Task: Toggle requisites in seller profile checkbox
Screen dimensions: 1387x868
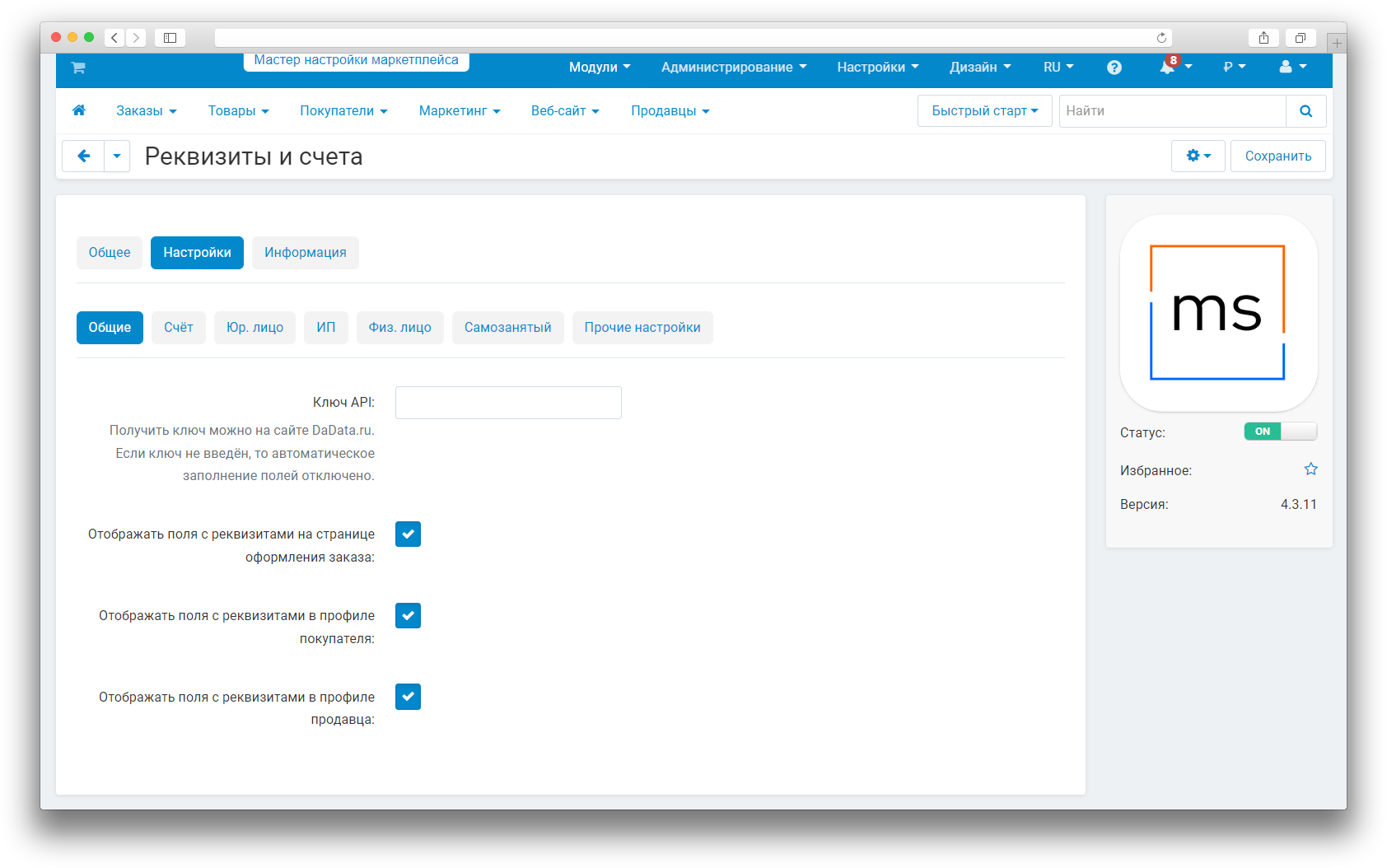Action: click(x=408, y=697)
